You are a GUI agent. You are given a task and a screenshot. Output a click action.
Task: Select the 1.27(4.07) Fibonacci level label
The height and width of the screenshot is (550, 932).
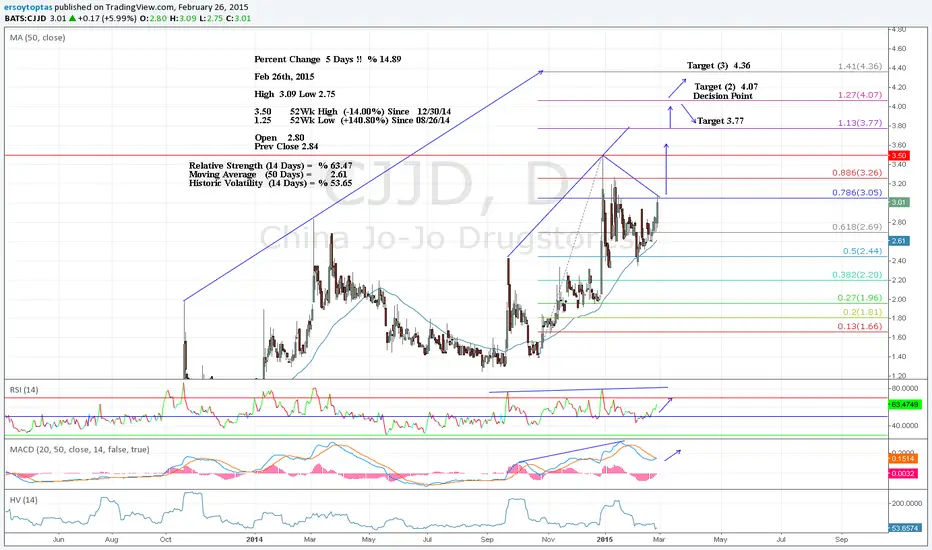[859, 95]
